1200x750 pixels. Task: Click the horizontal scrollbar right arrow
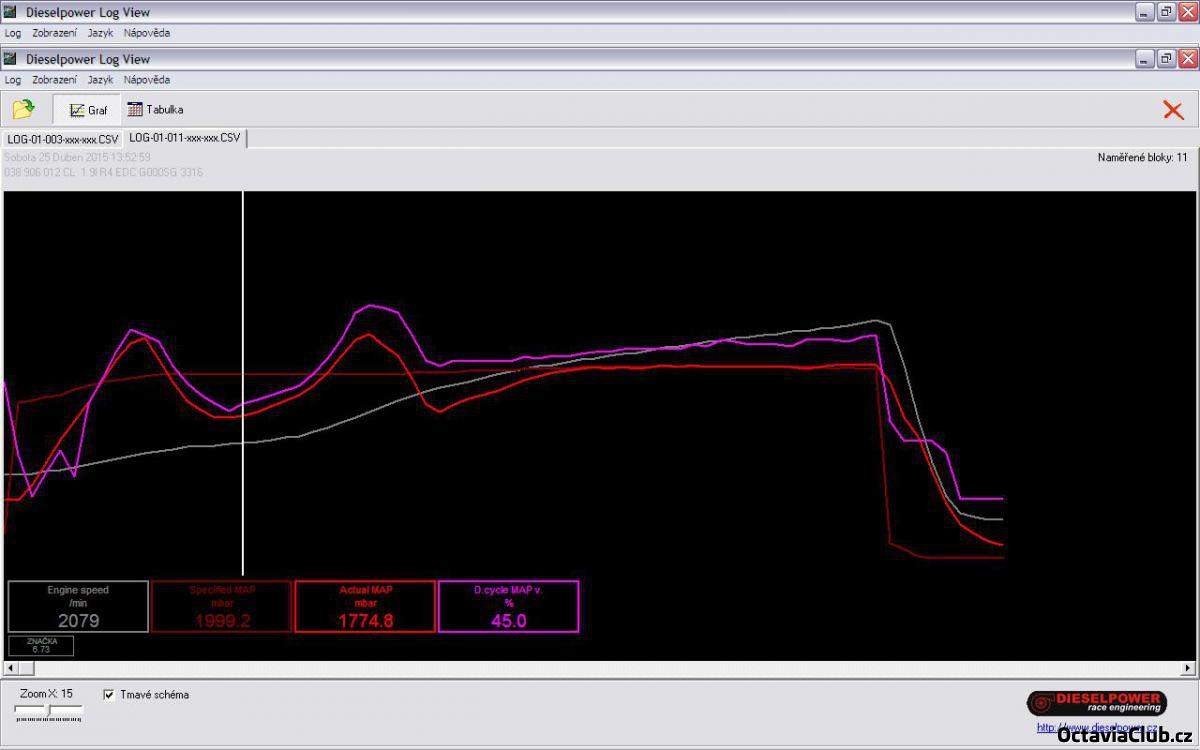click(x=1188, y=668)
